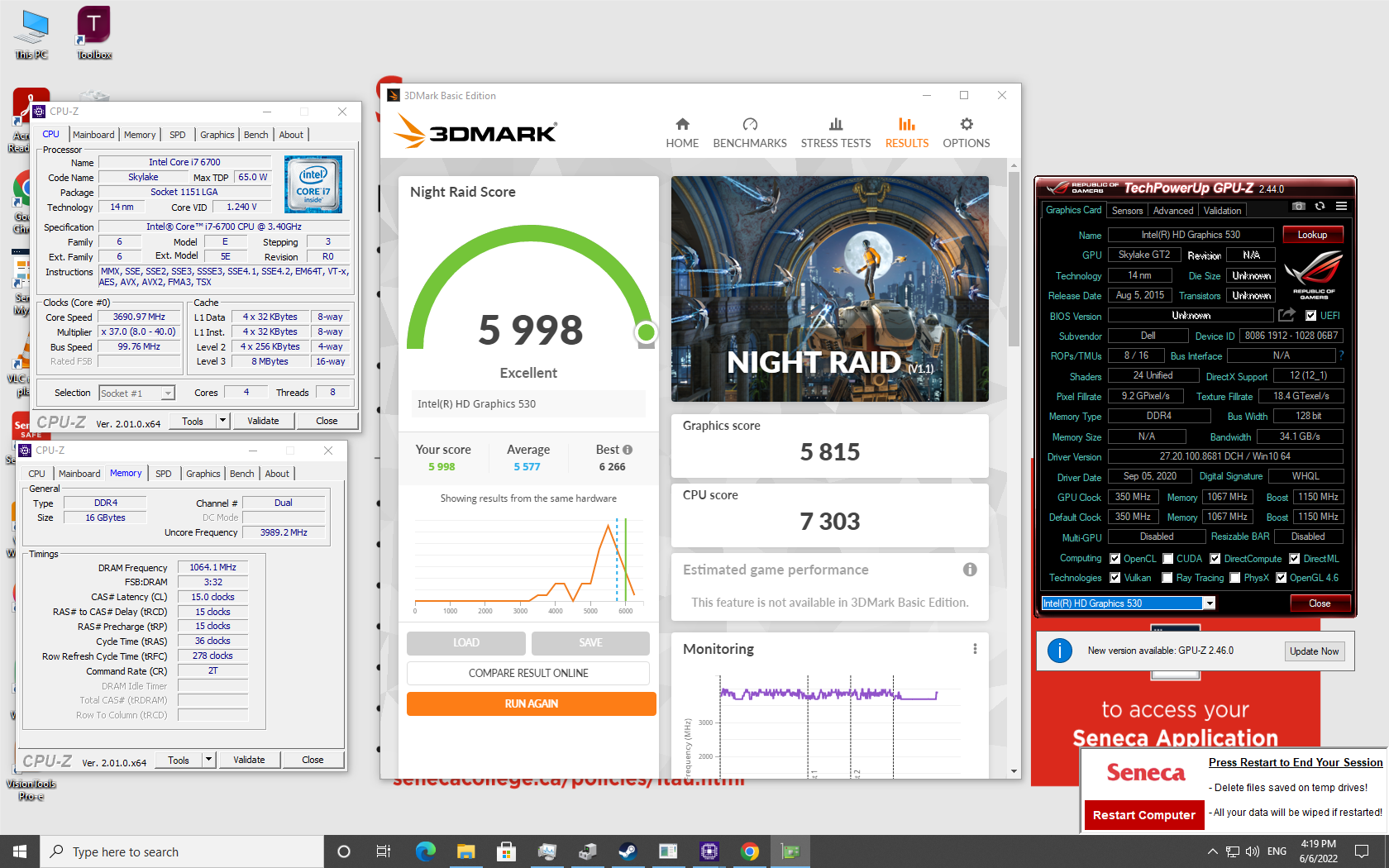The width and height of the screenshot is (1389, 868).
Task: Click the Restart Computer button
Action: [x=1143, y=815]
